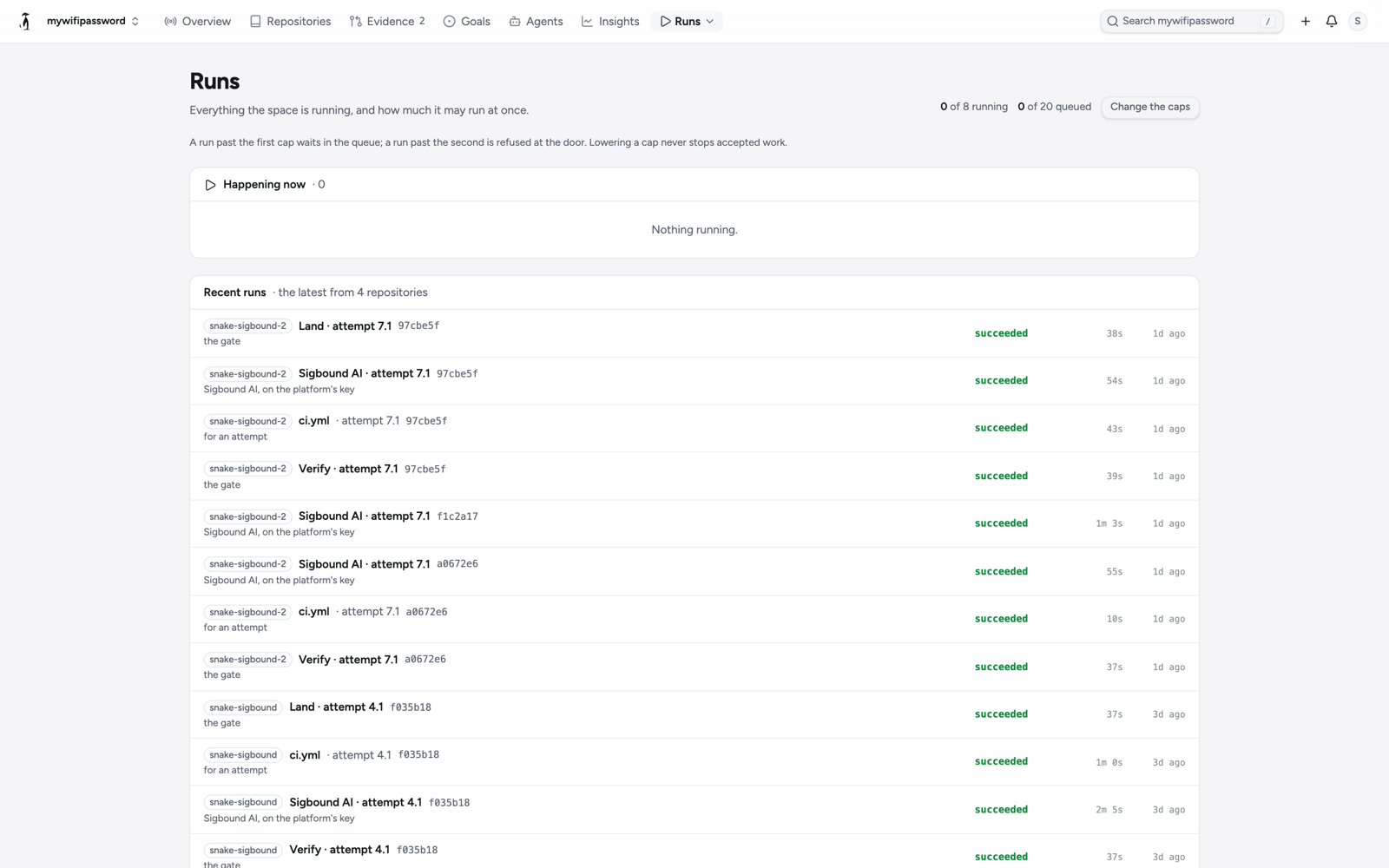Click the 0 of 20 queued counter
The image size is (1389, 868).
coord(1054,107)
